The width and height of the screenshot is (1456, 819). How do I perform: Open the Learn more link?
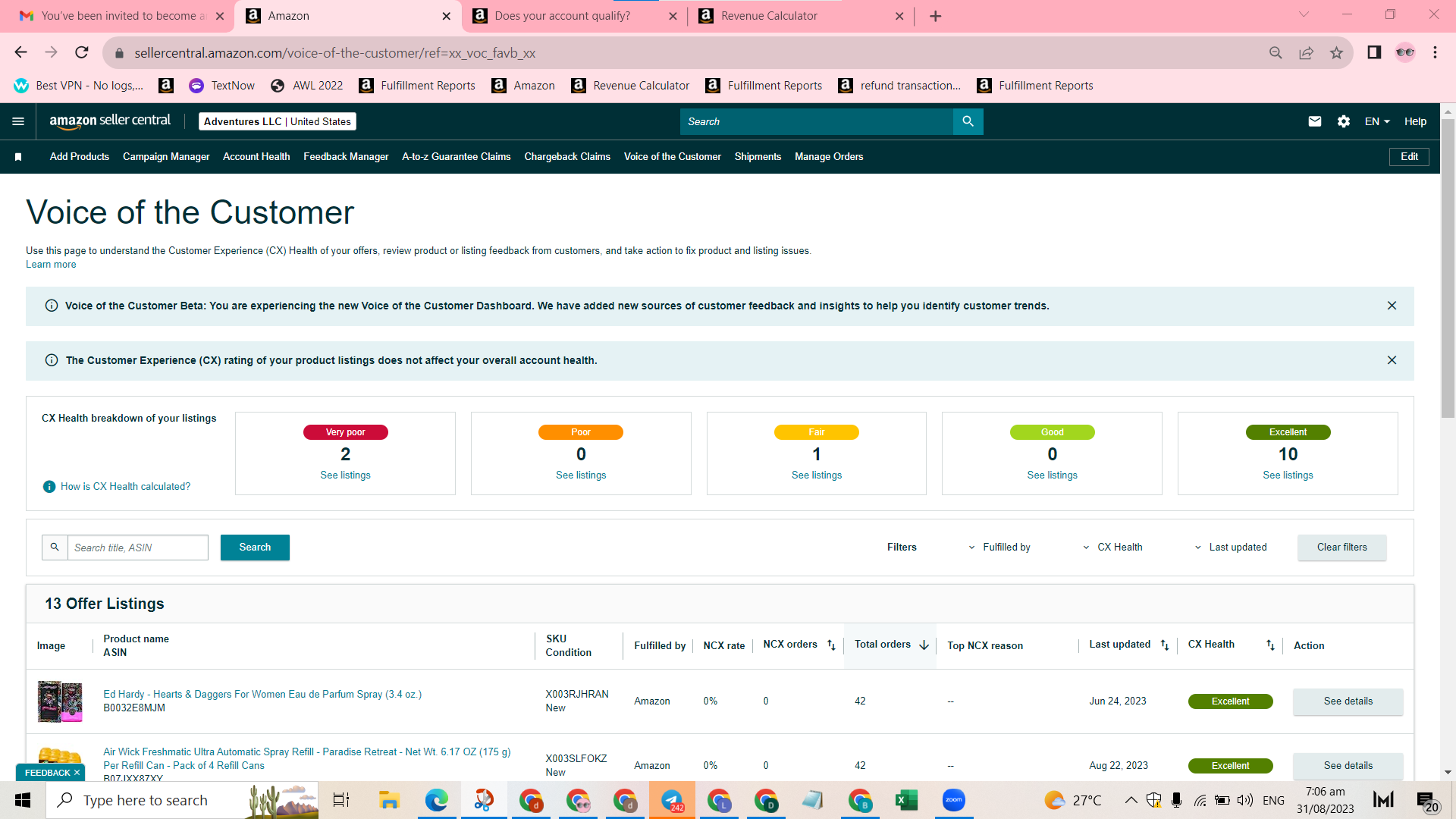pyautogui.click(x=51, y=265)
